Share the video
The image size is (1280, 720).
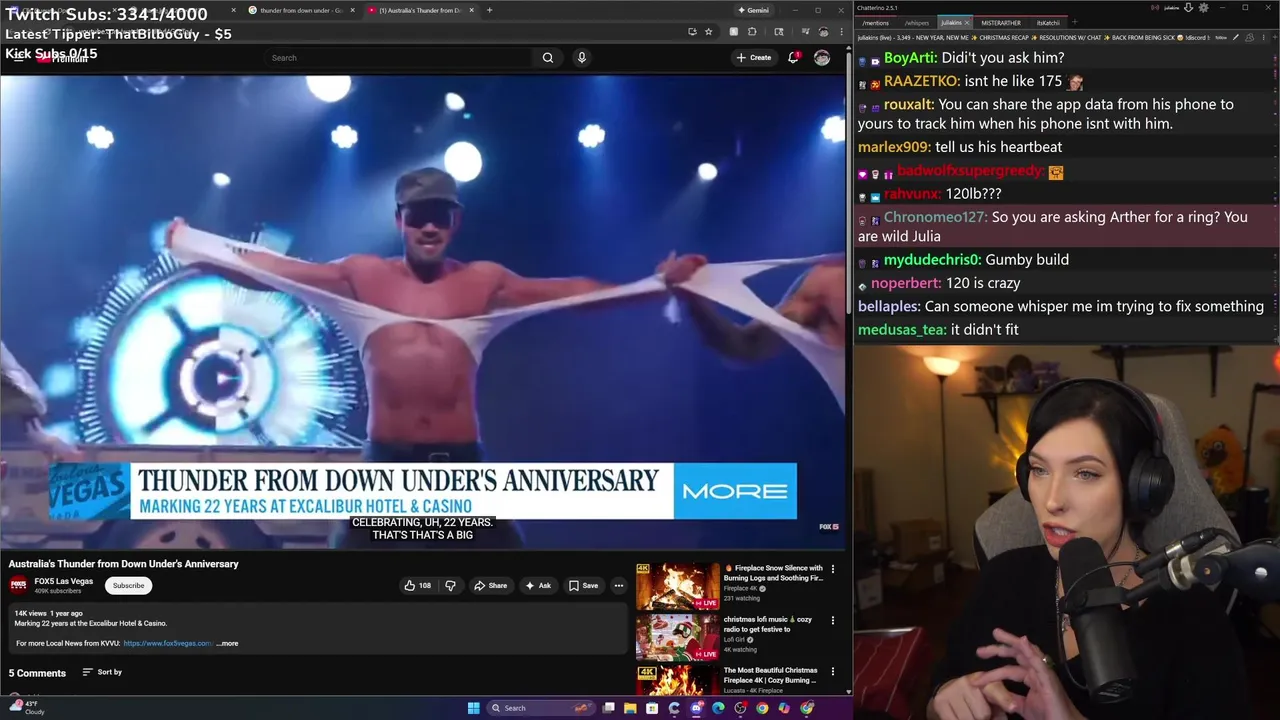490,586
